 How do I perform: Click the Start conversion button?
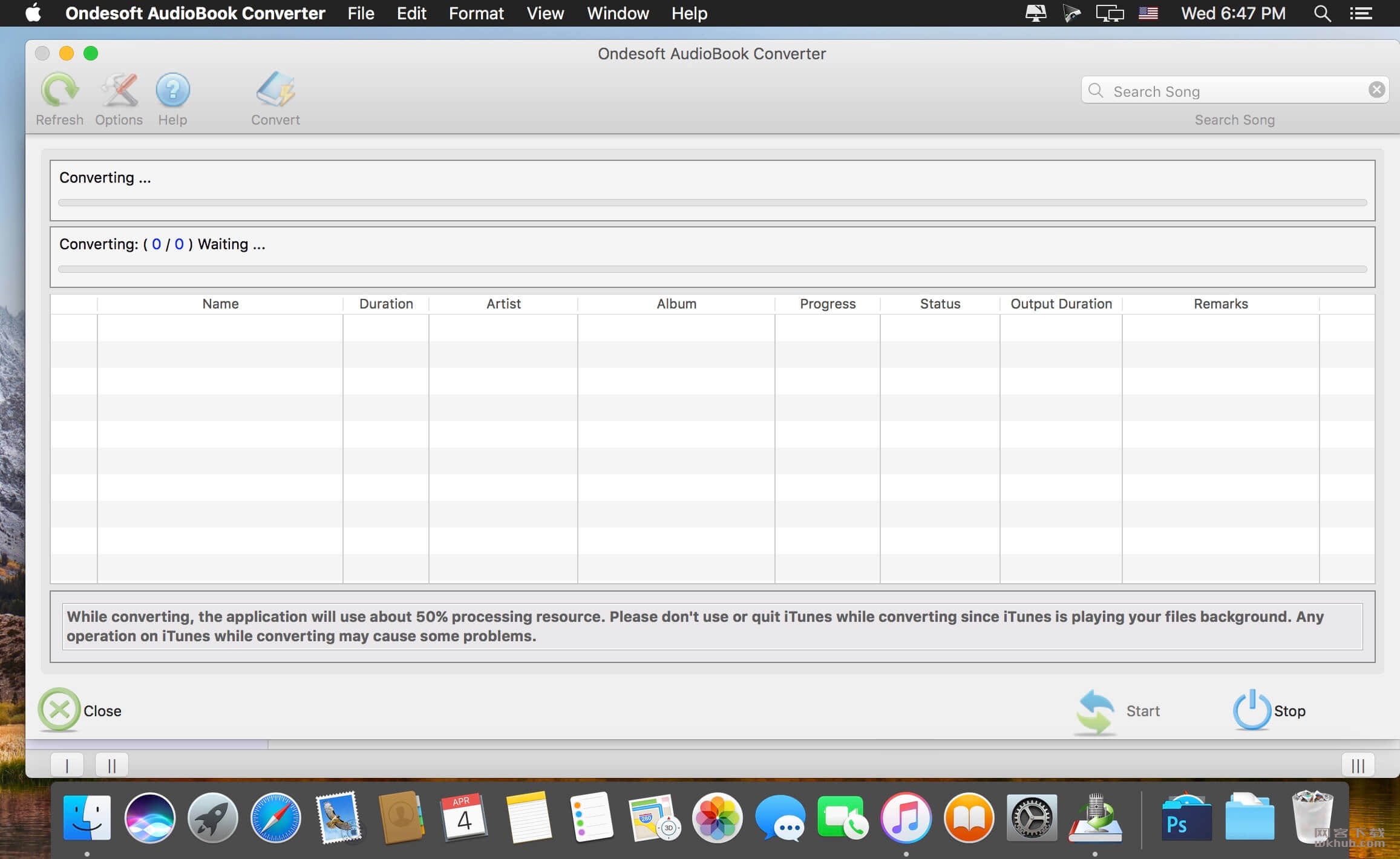click(1118, 711)
